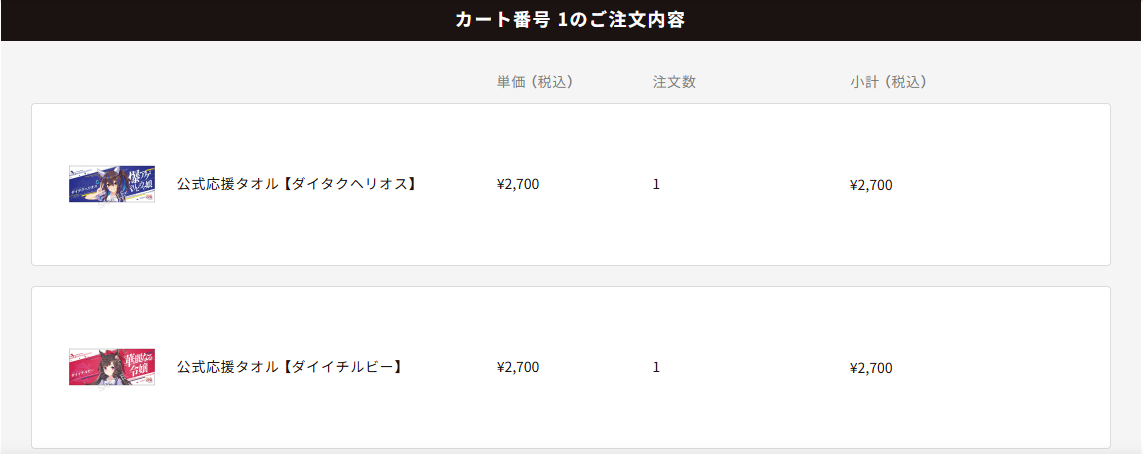
Task: Click the blue Daitaku Helios towel thumbnail
Action: (111, 184)
